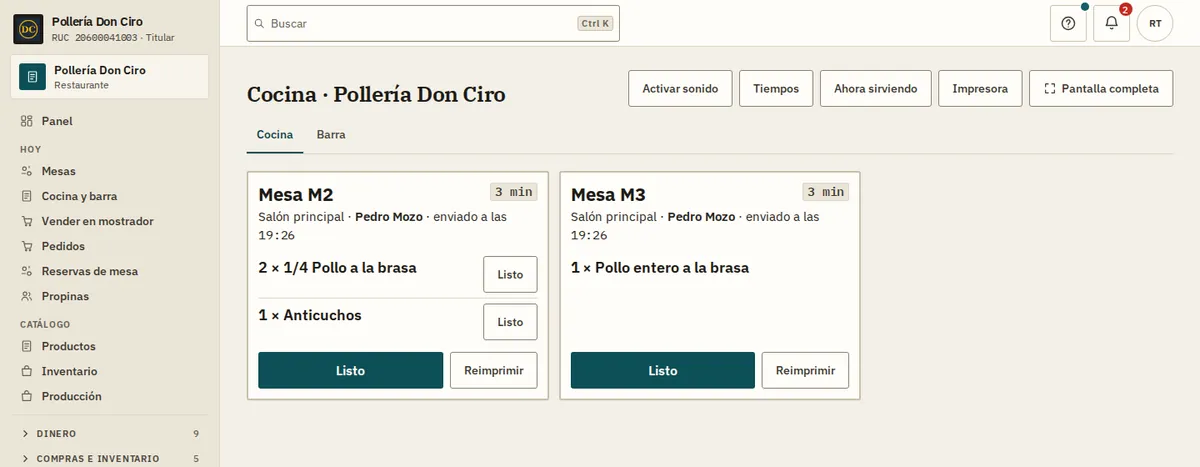
Task: Open the help question mark icon
Action: coord(1068,23)
